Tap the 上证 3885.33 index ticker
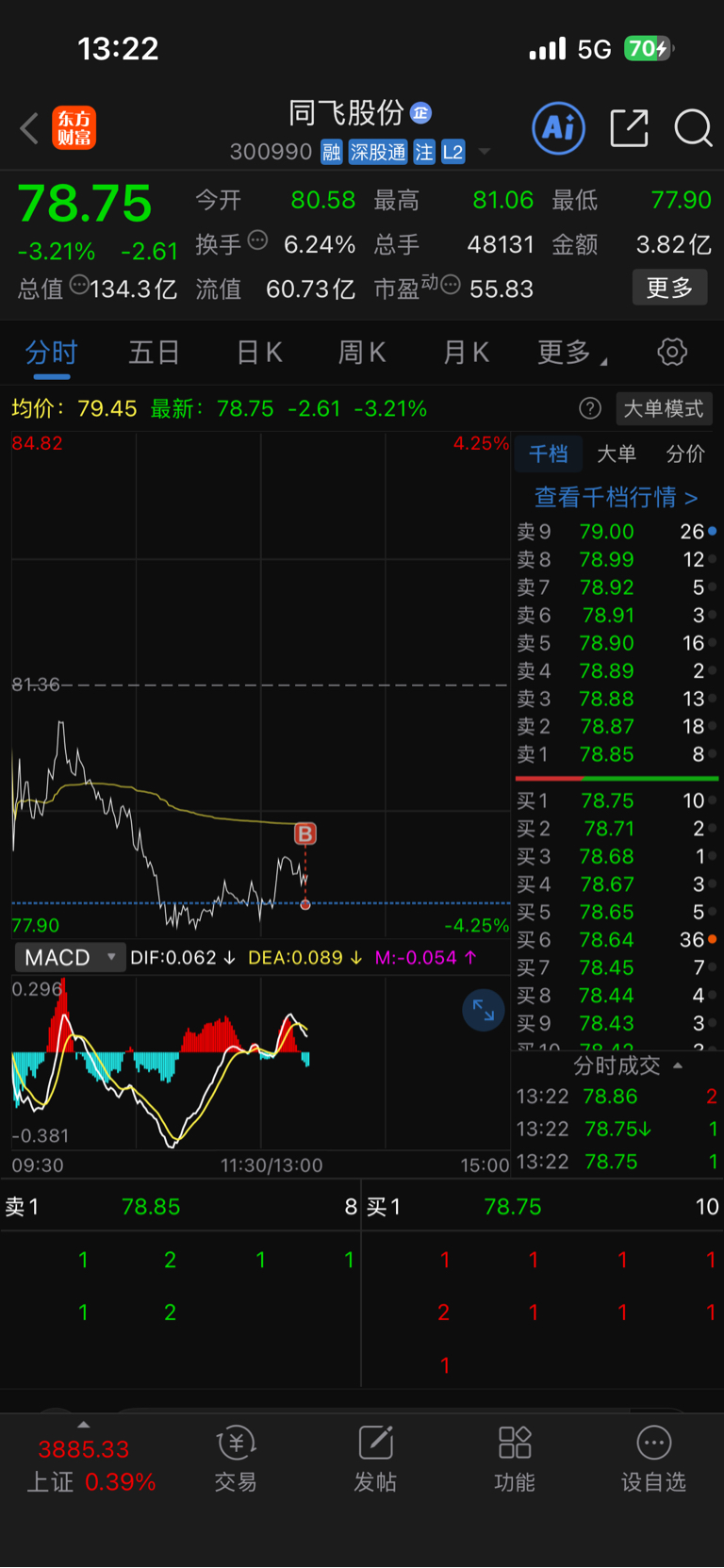Viewport: 724px width, 1568px height. [90, 1465]
